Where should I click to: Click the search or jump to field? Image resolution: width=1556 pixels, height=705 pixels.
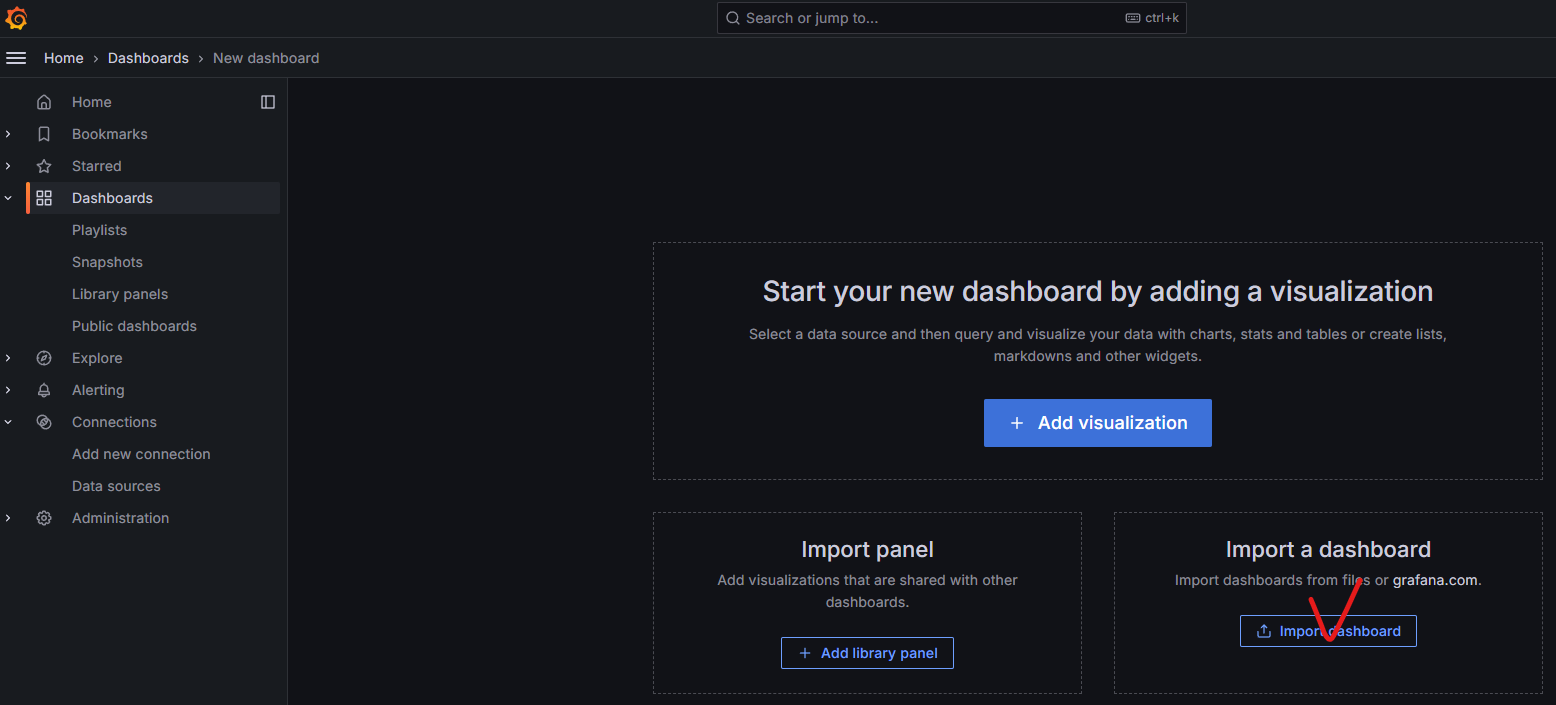click(x=950, y=17)
